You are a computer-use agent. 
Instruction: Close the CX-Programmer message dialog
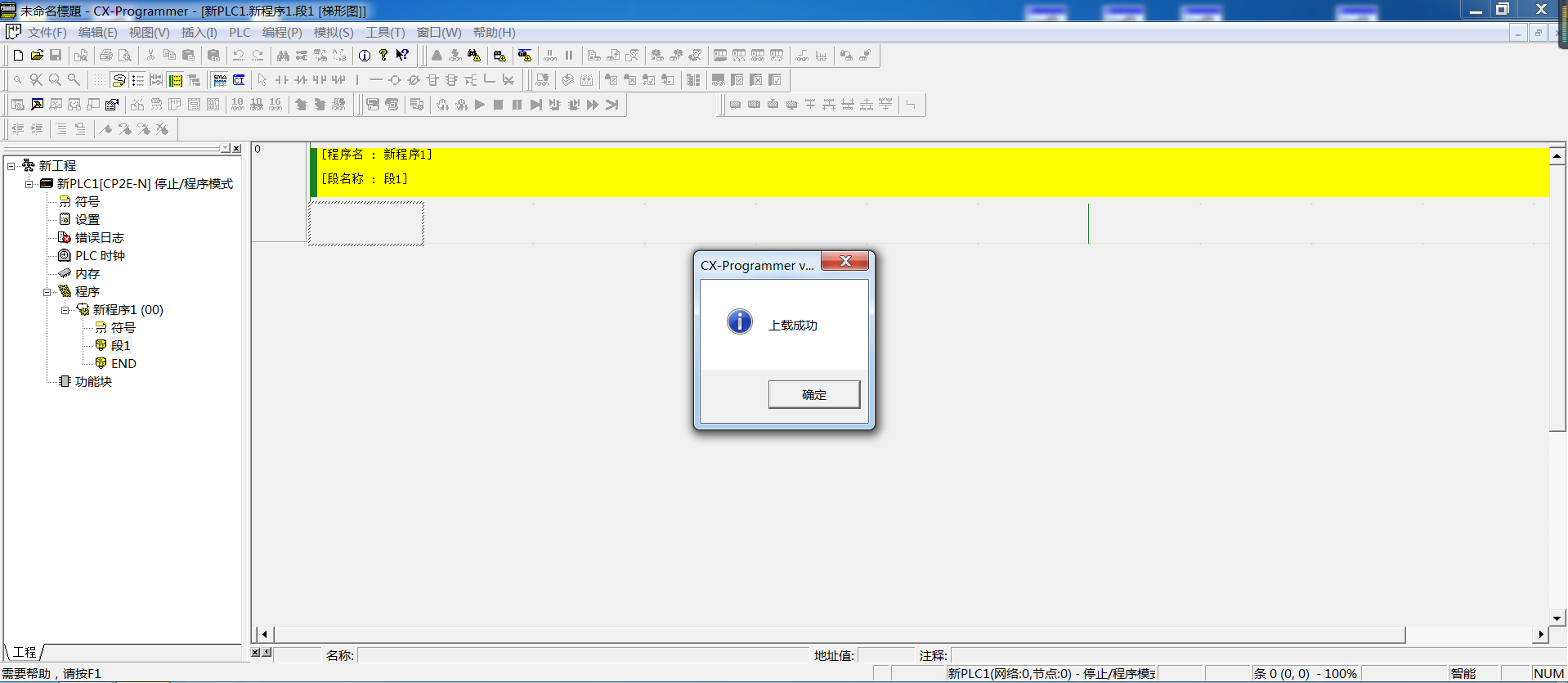click(845, 262)
